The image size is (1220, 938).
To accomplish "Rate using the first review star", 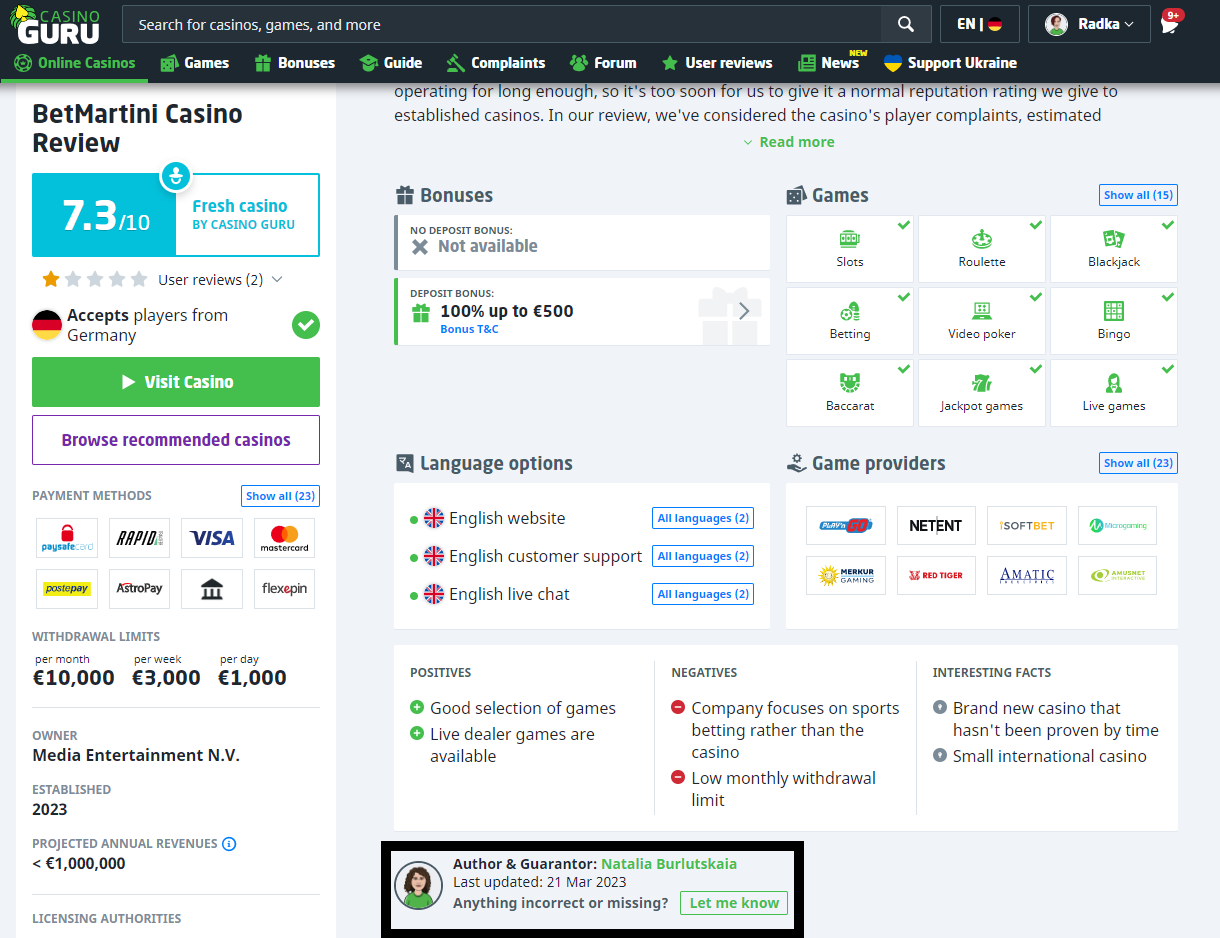I will (x=50, y=279).
